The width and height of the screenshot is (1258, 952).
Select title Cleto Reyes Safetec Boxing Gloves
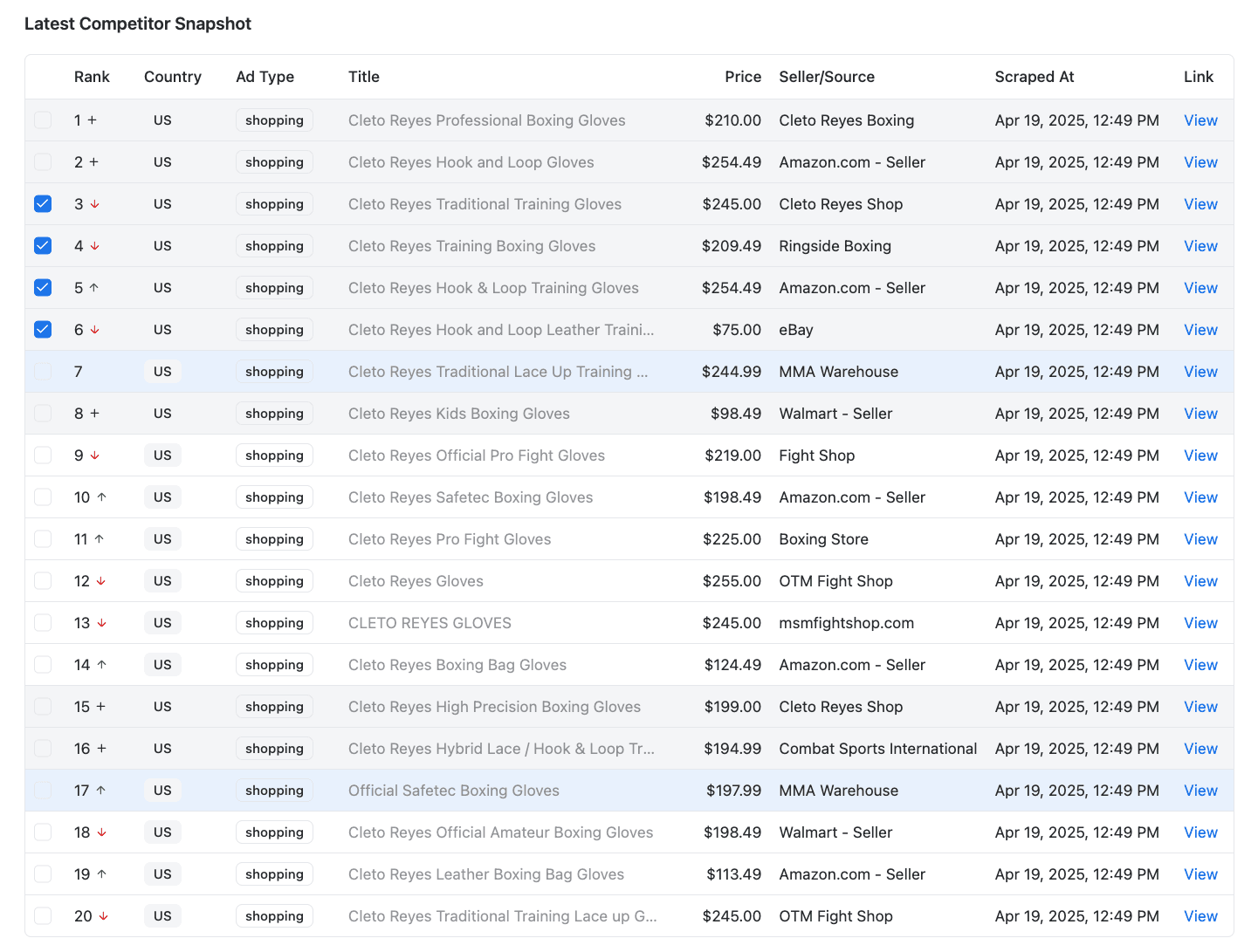pos(471,497)
